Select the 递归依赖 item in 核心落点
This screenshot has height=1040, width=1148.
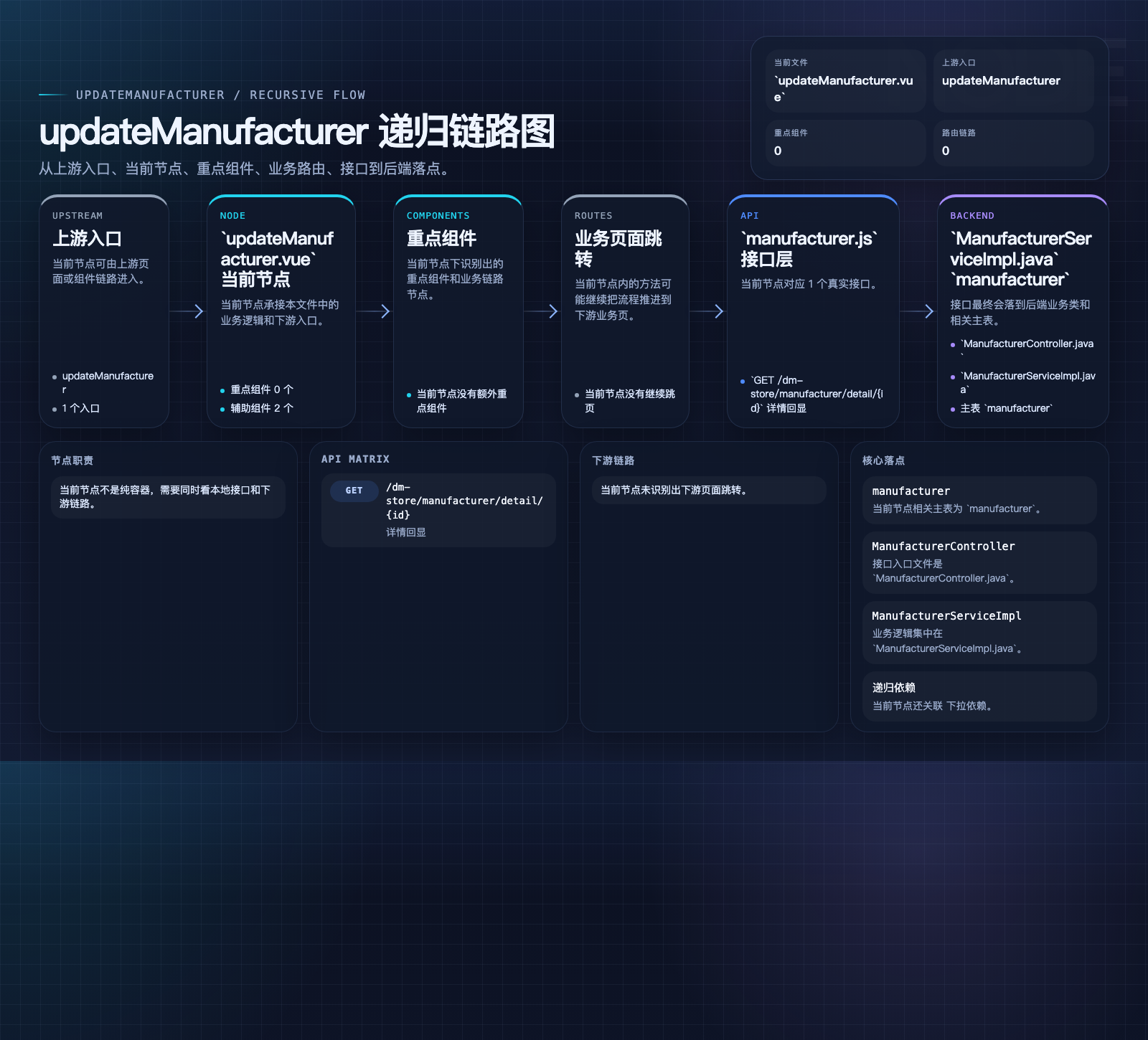pos(979,696)
